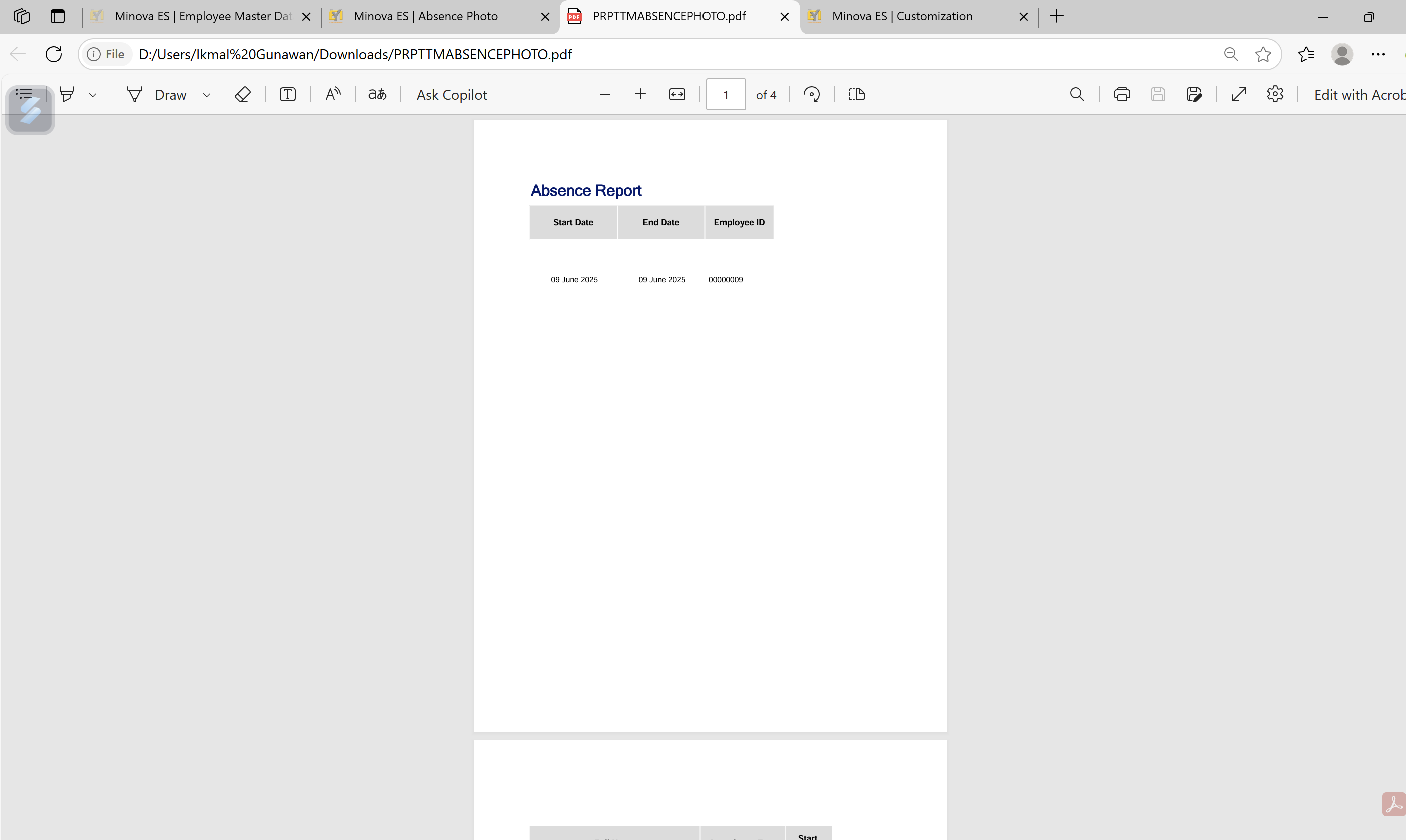Click the End Date column header
The image size is (1406, 840).
pyautogui.click(x=660, y=223)
